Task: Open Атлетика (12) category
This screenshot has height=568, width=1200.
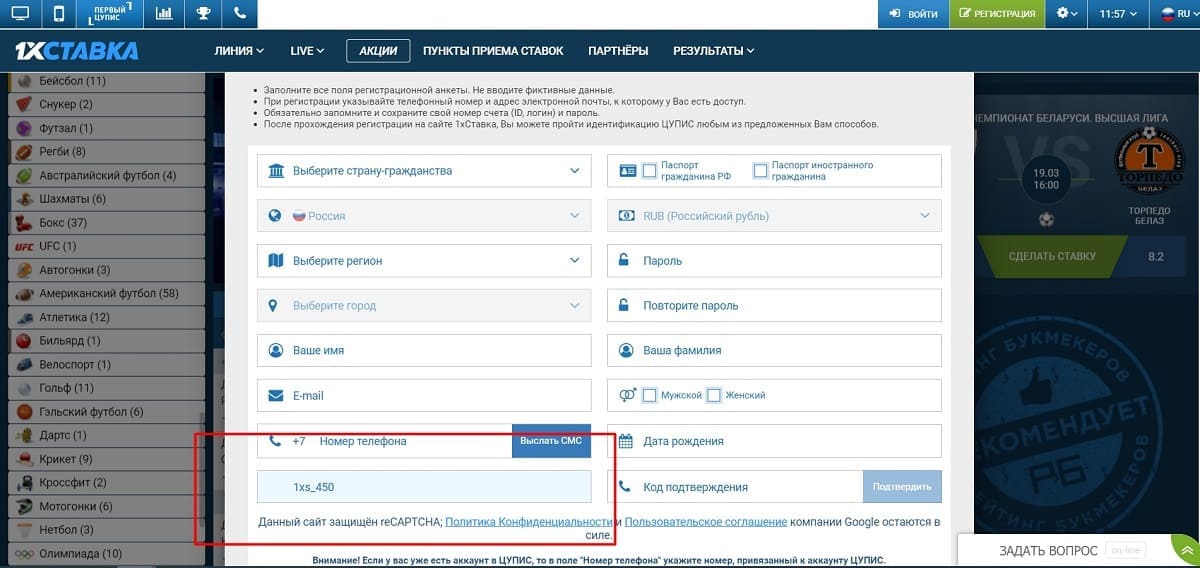Action: pos(104,317)
